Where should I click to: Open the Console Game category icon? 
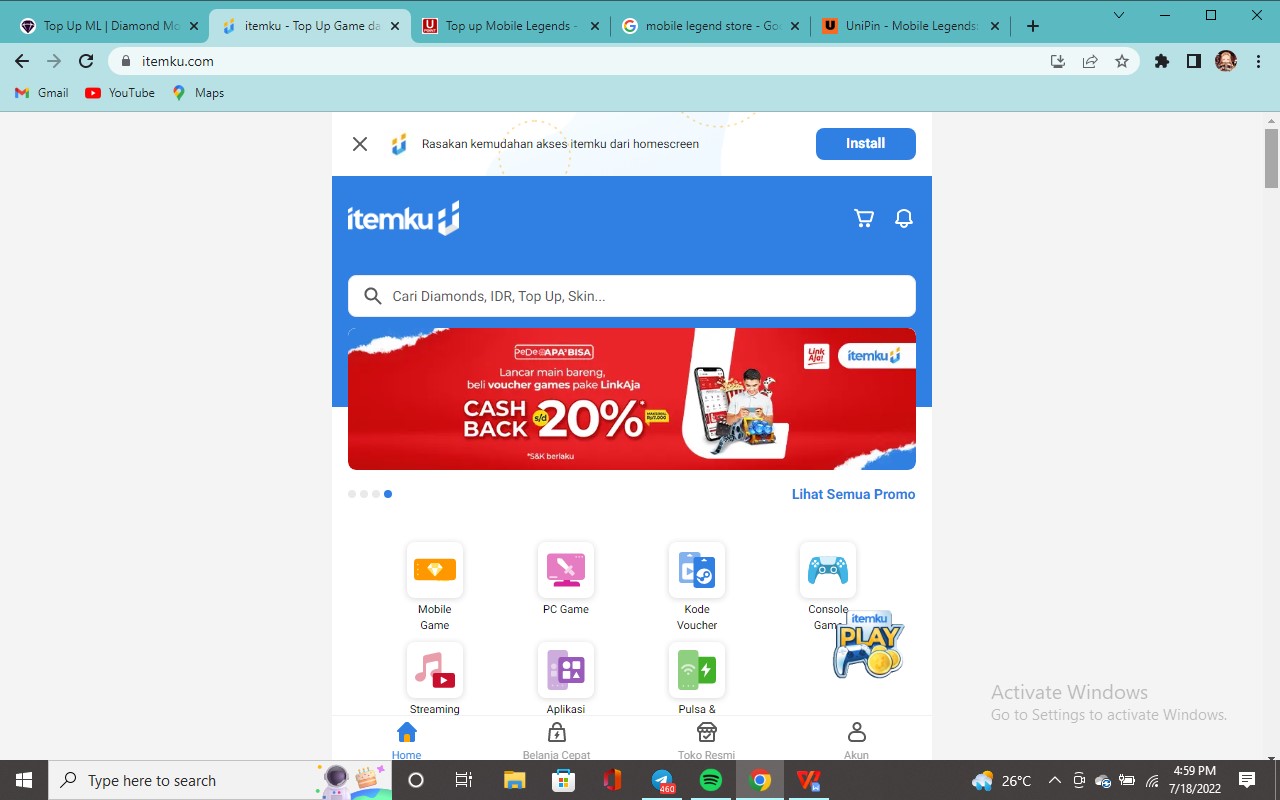(x=827, y=570)
